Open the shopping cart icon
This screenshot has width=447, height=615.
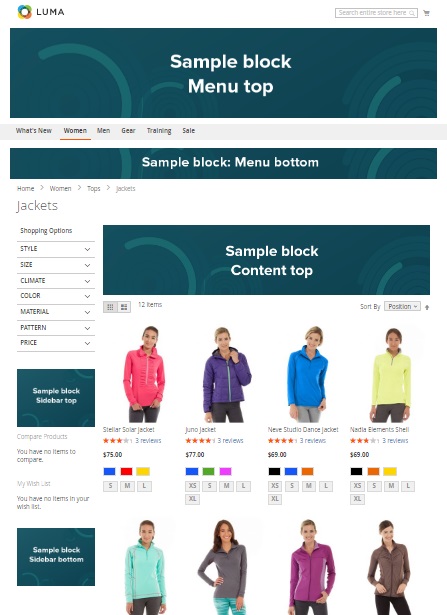tap(427, 13)
